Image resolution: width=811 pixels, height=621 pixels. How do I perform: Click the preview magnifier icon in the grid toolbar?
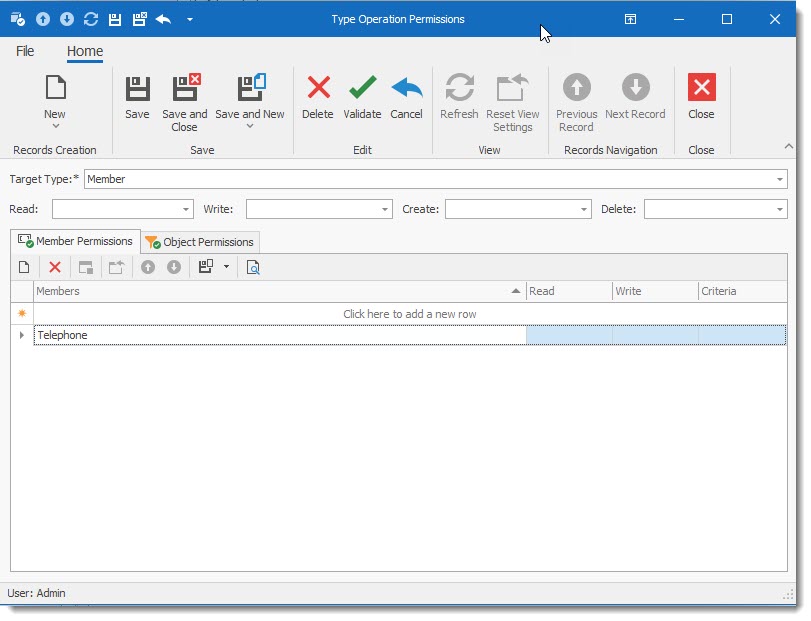253,268
